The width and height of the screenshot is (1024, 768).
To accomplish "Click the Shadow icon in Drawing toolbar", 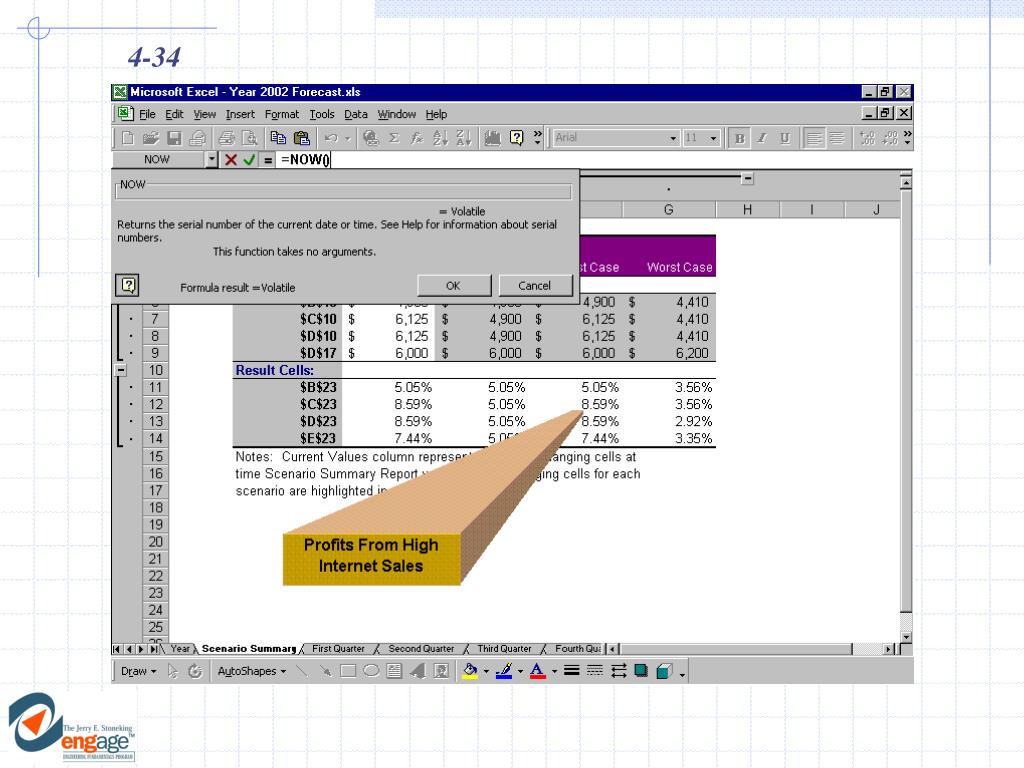I will (x=641, y=671).
